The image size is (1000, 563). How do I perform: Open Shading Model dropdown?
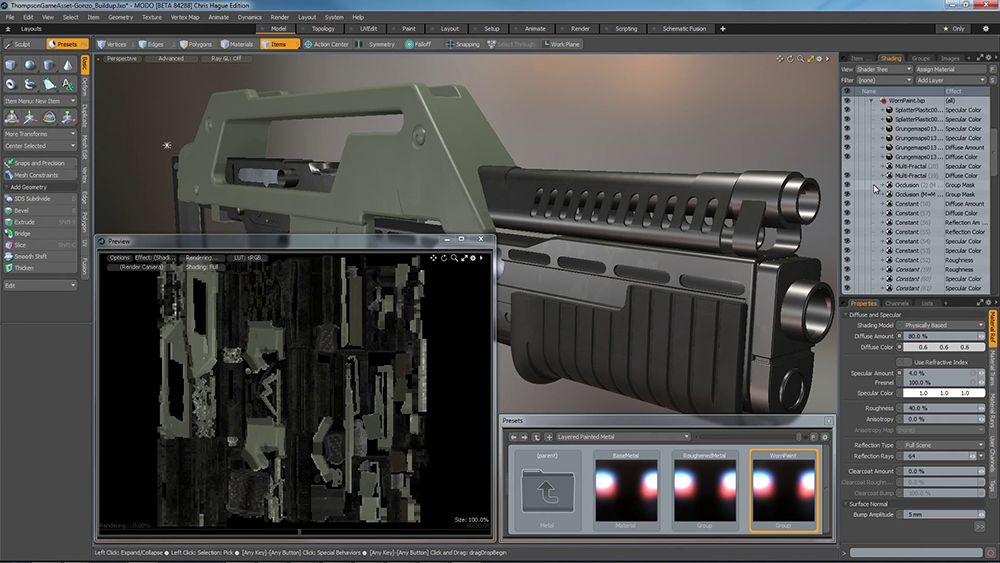pos(941,325)
